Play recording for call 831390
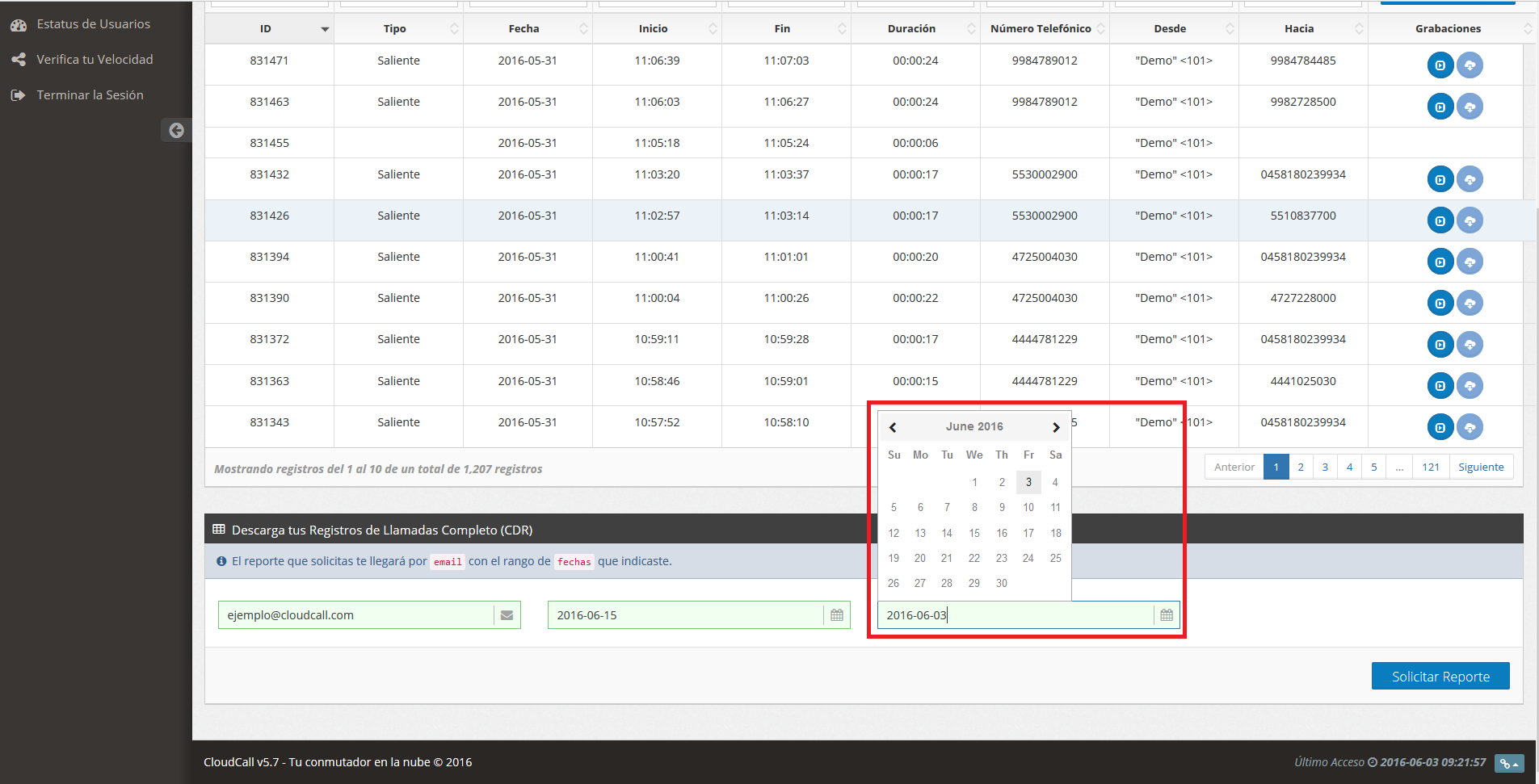Viewport: 1539px width, 784px height. (1440, 303)
